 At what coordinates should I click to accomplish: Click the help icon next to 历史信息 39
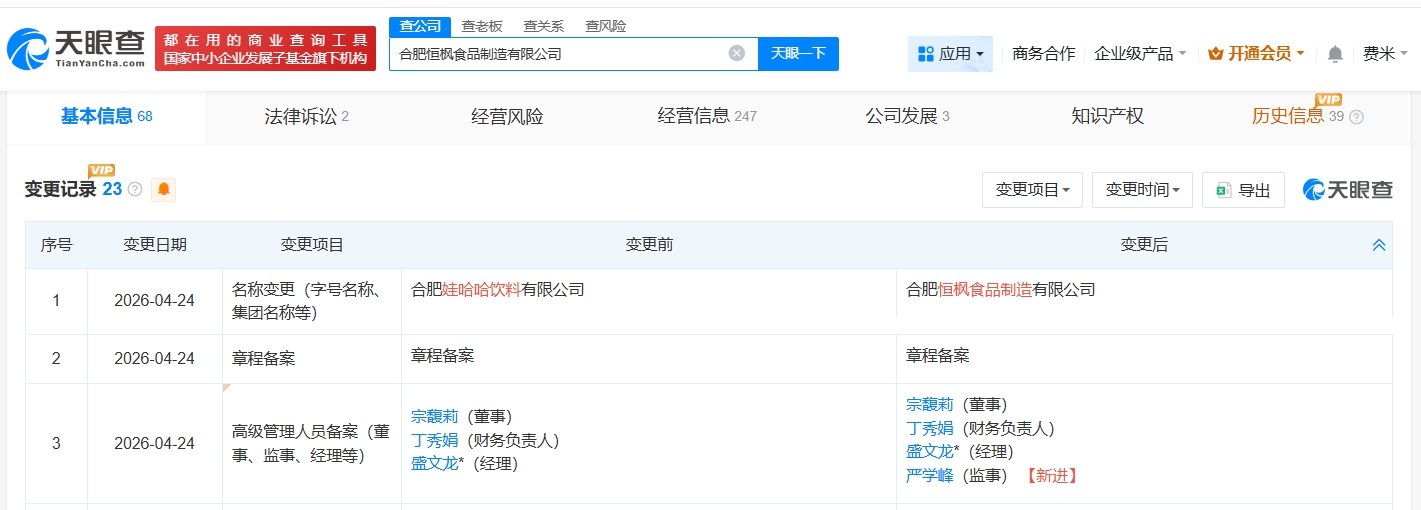click(1356, 117)
